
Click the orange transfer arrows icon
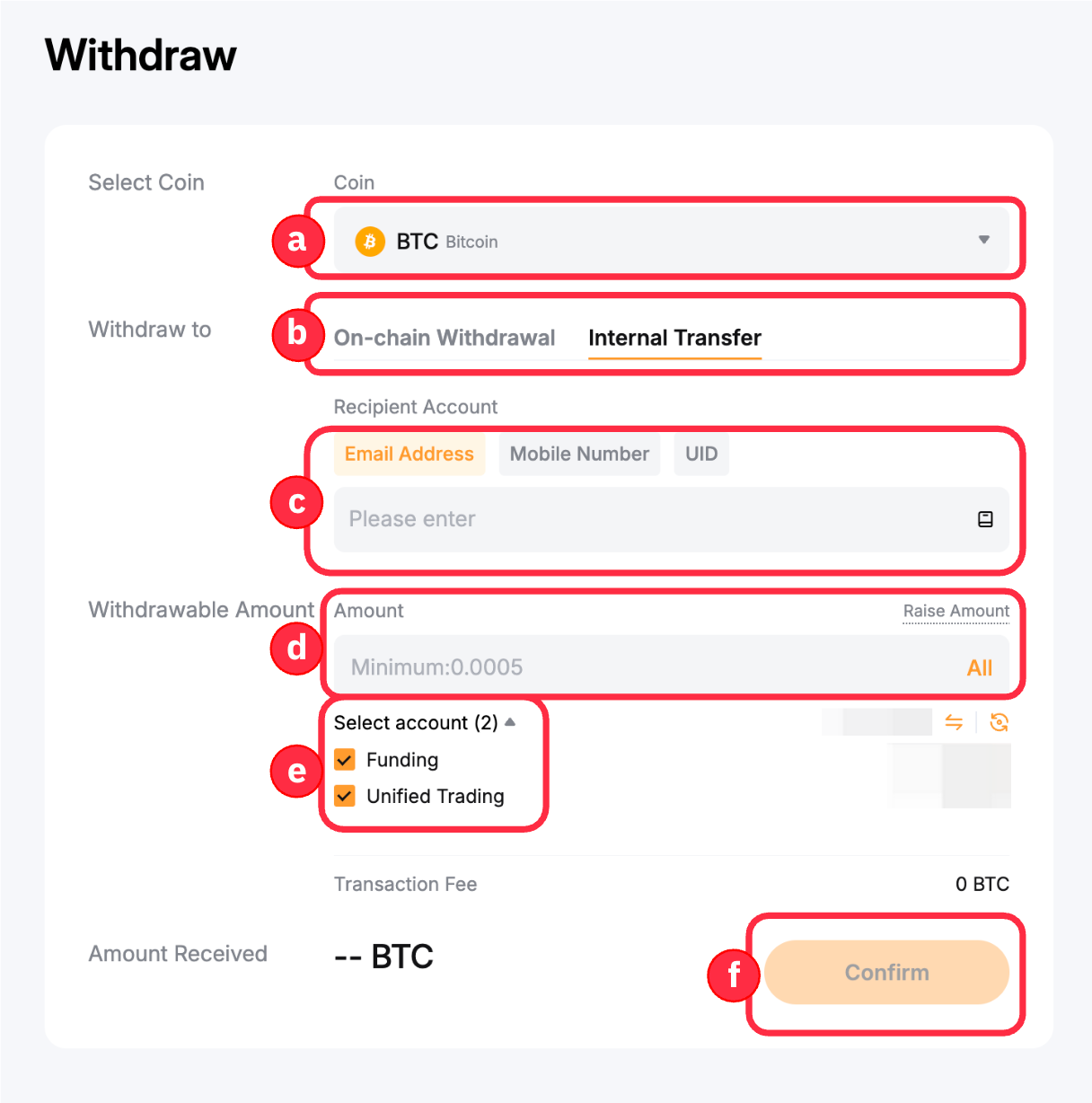[x=954, y=722]
